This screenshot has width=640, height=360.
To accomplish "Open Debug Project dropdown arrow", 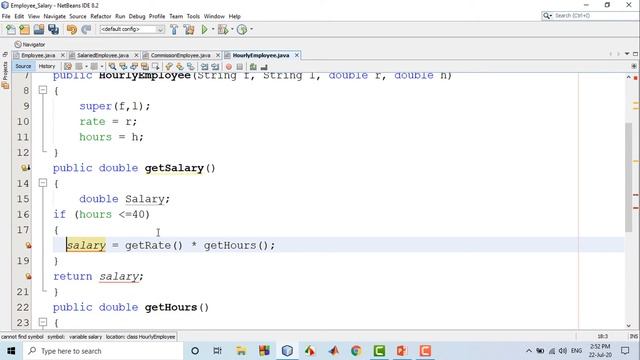I will [232, 29].
